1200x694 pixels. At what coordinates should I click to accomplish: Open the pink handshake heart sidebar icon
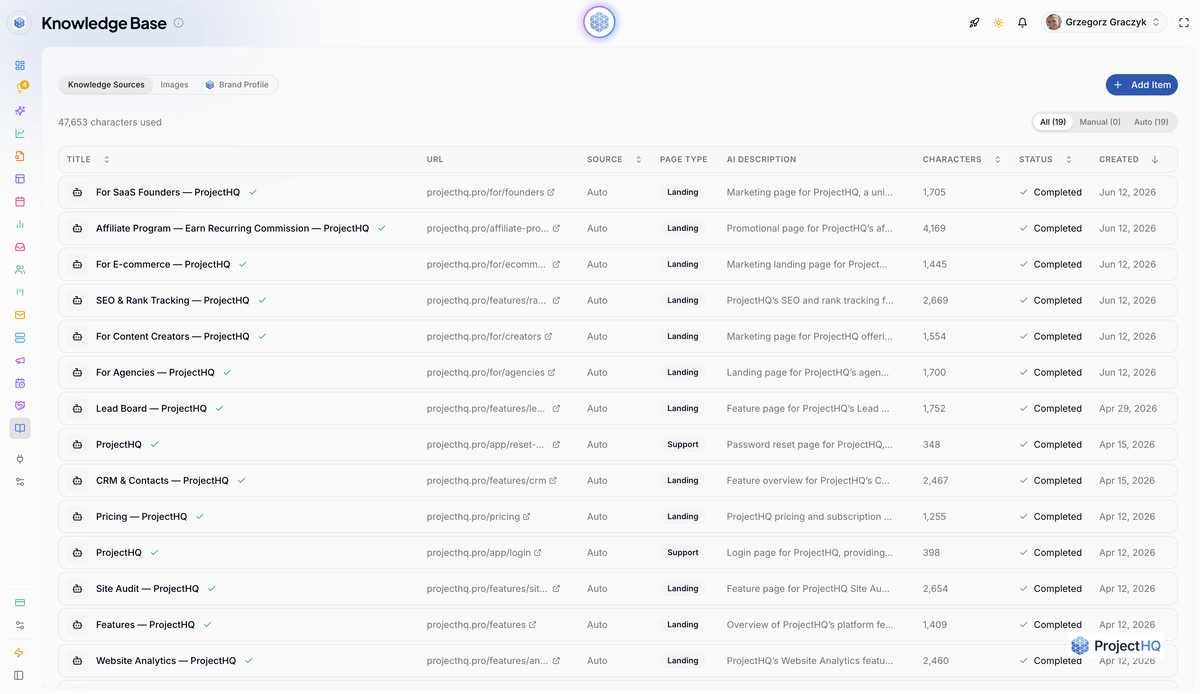coord(20,405)
